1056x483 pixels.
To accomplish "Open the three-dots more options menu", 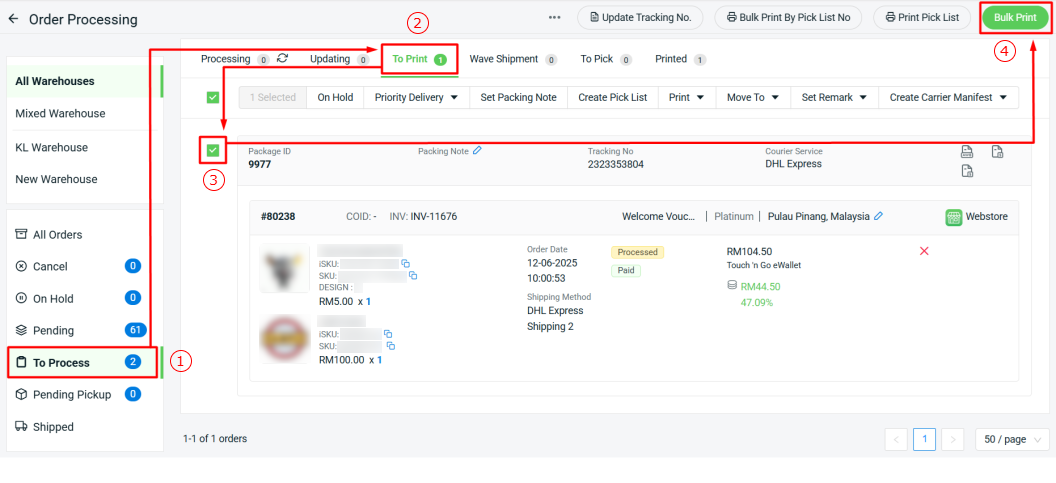I will 555,18.
